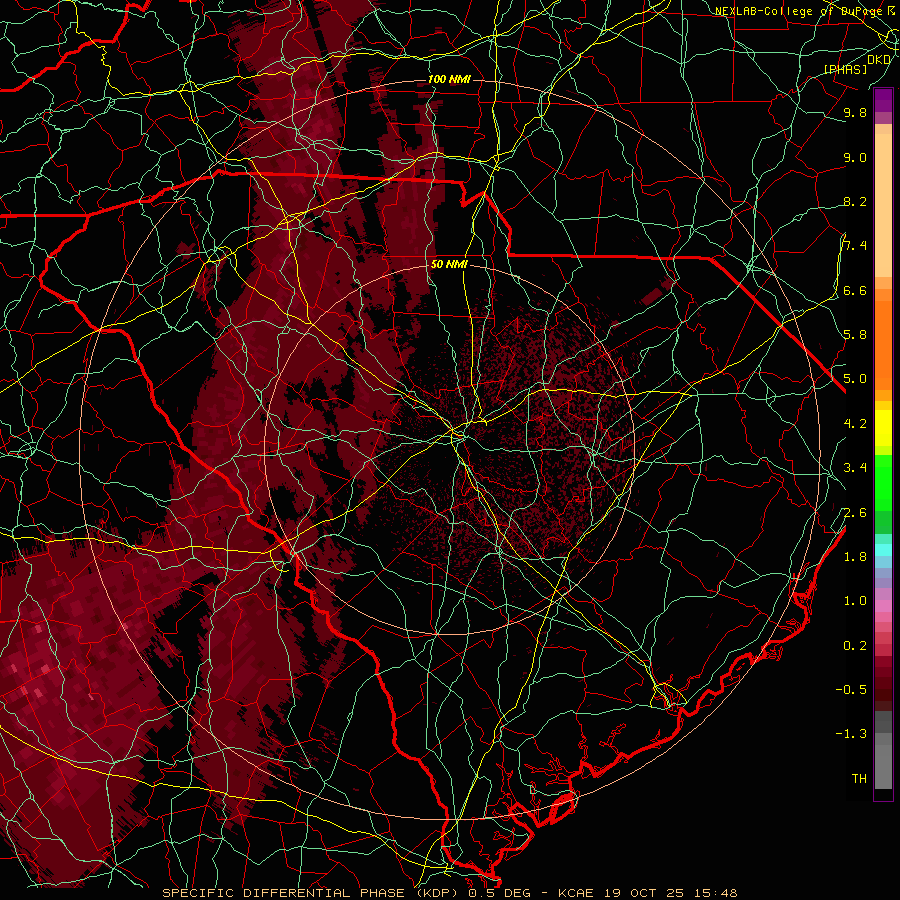Click the 0.2 value on the color scale

pos(855,646)
